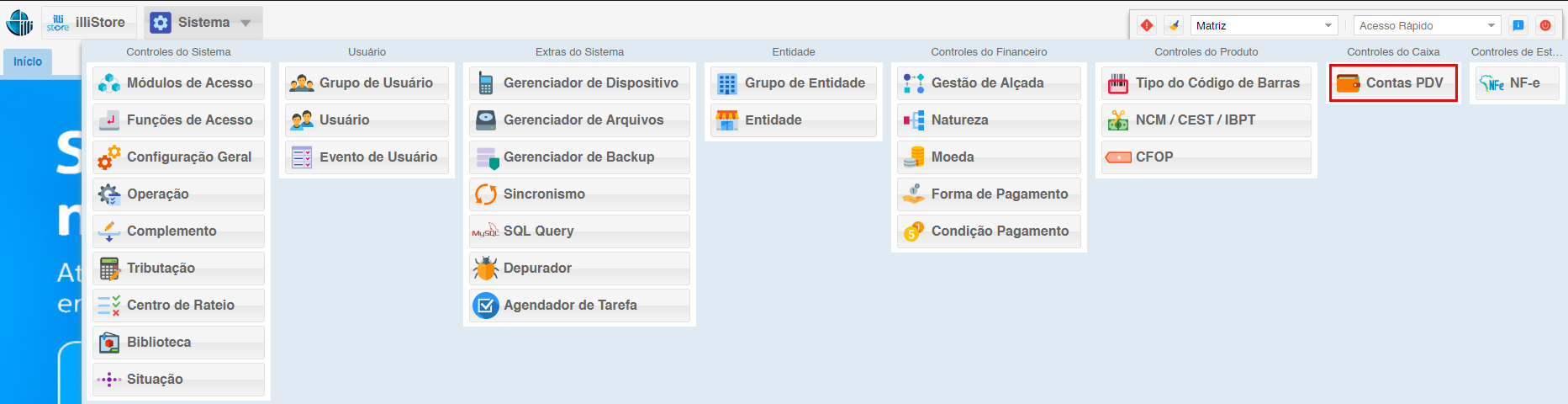The width and height of the screenshot is (1568, 404).
Task: Click the red power logout icon
Action: [x=1545, y=25]
